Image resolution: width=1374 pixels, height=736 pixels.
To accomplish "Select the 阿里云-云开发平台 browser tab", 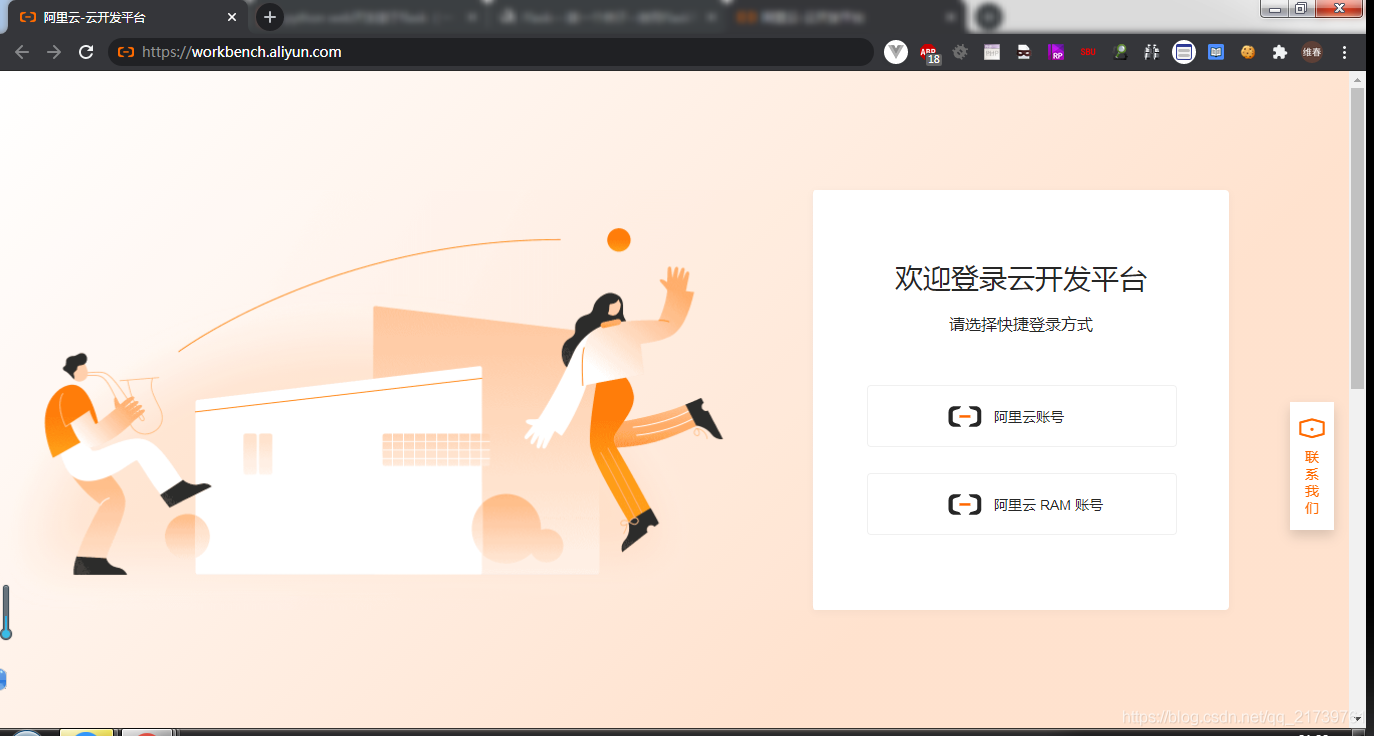I will coord(130,18).
